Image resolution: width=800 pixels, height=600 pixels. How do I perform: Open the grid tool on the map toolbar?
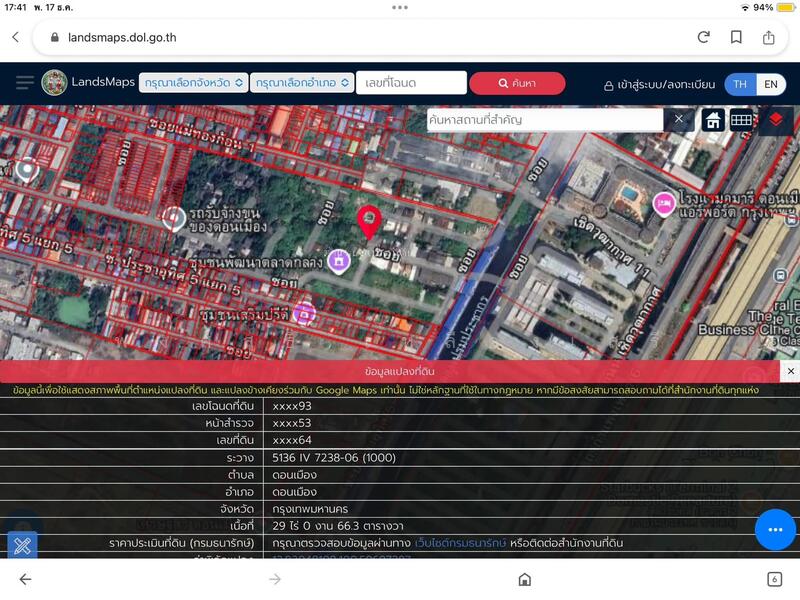pyautogui.click(x=741, y=120)
